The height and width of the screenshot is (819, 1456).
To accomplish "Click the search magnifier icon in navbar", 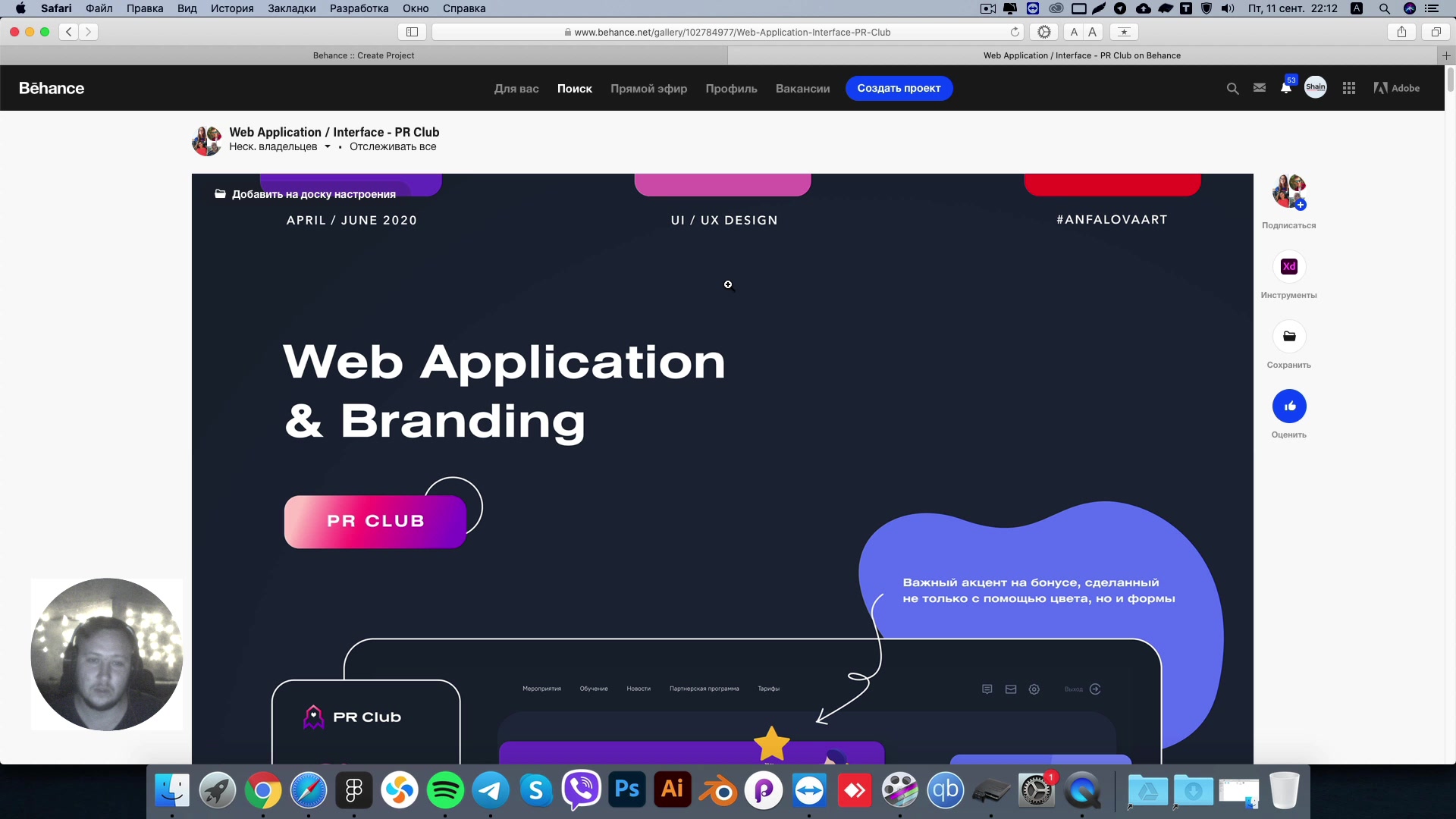I will coord(1233,89).
